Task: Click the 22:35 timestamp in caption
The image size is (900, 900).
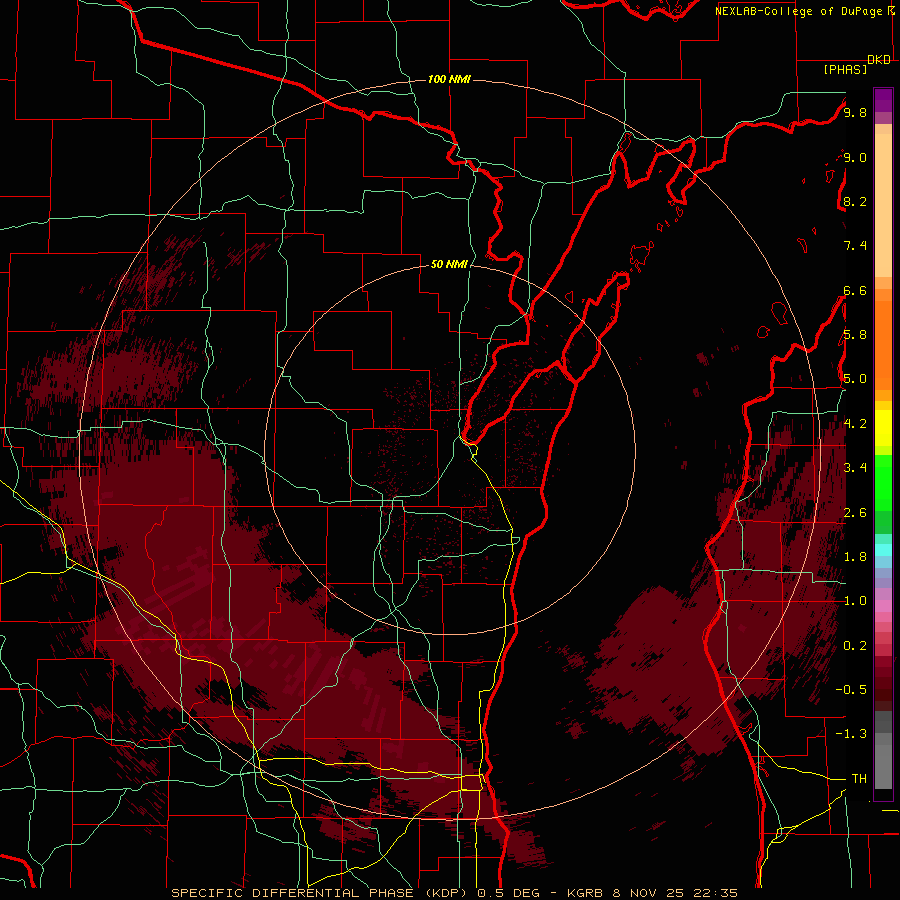Action: tap(717, 893)
